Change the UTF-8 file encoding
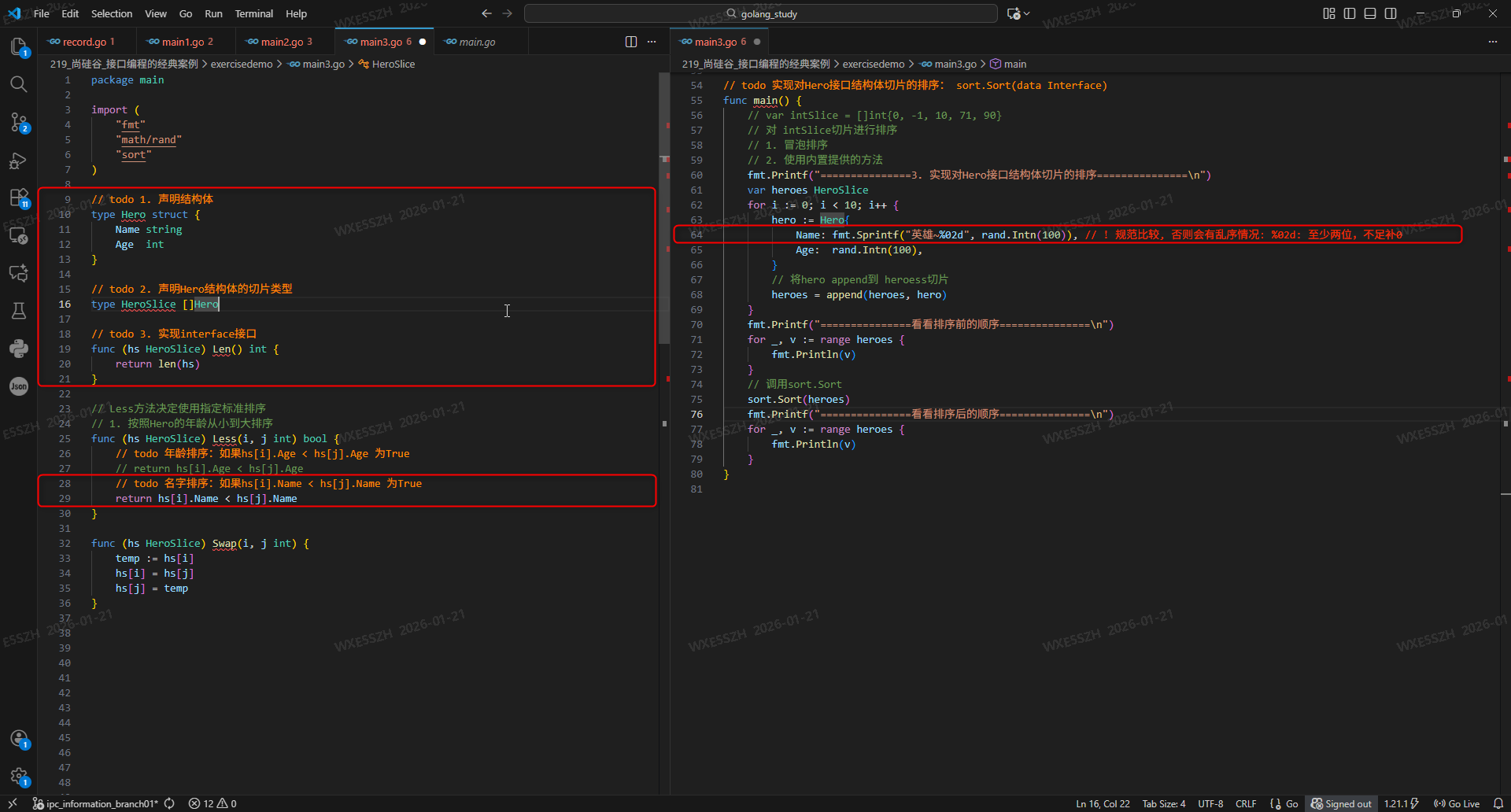 point(1210,803)
